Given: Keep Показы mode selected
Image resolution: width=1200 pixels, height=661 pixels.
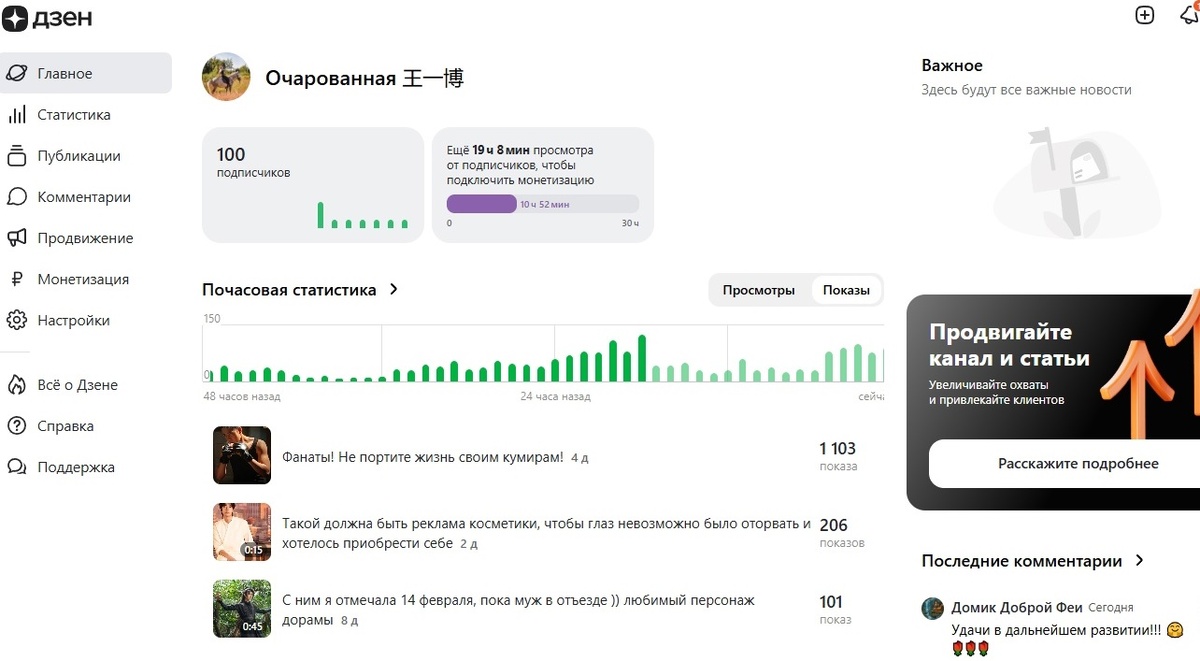Looking at the screenshot, I should 845,288.
